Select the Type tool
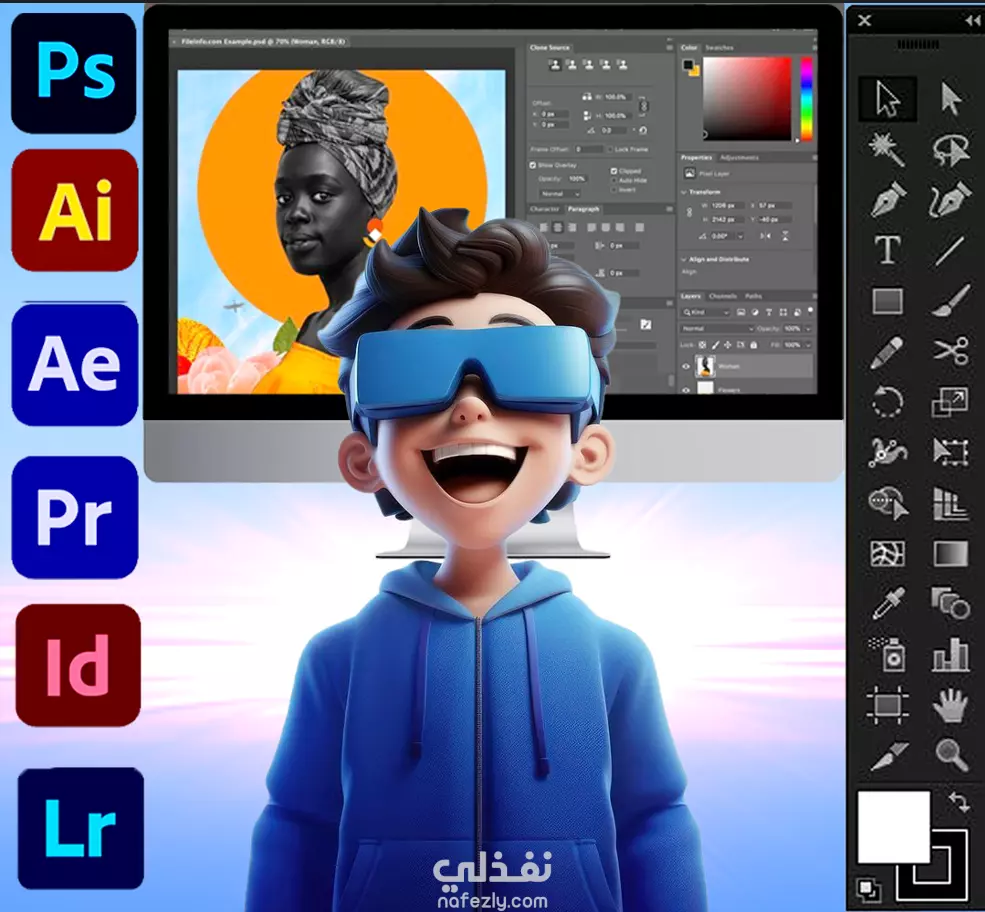 [887, 250]
